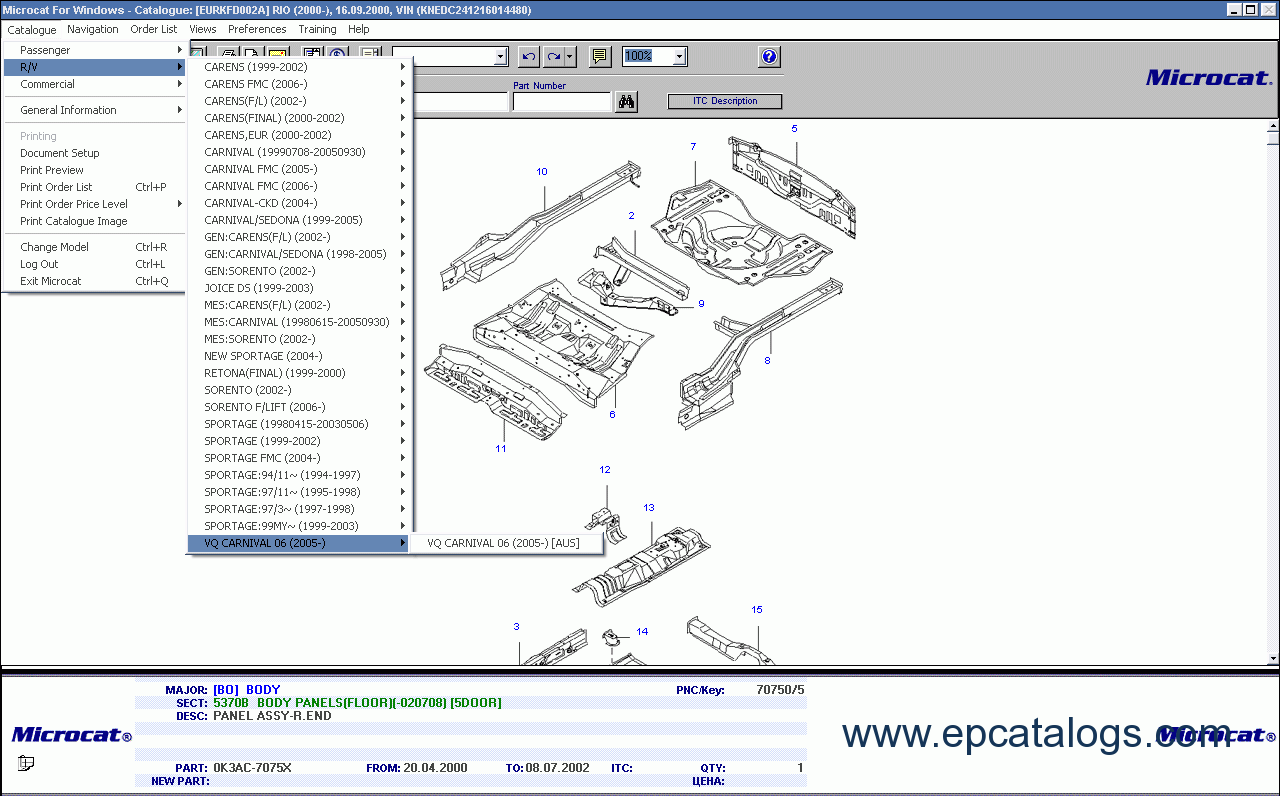1280x796 pixels.
Task: Open the Preferences menu
Action: point(257,29)
